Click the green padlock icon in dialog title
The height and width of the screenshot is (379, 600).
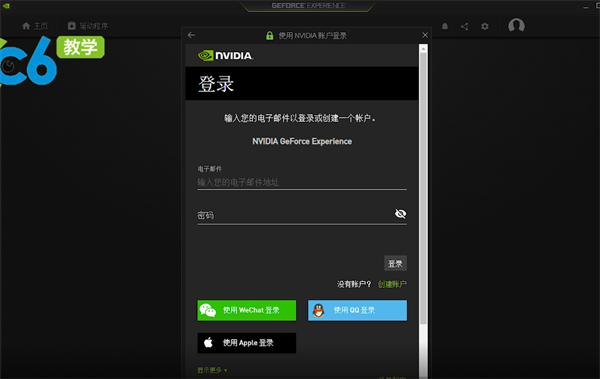269,36
